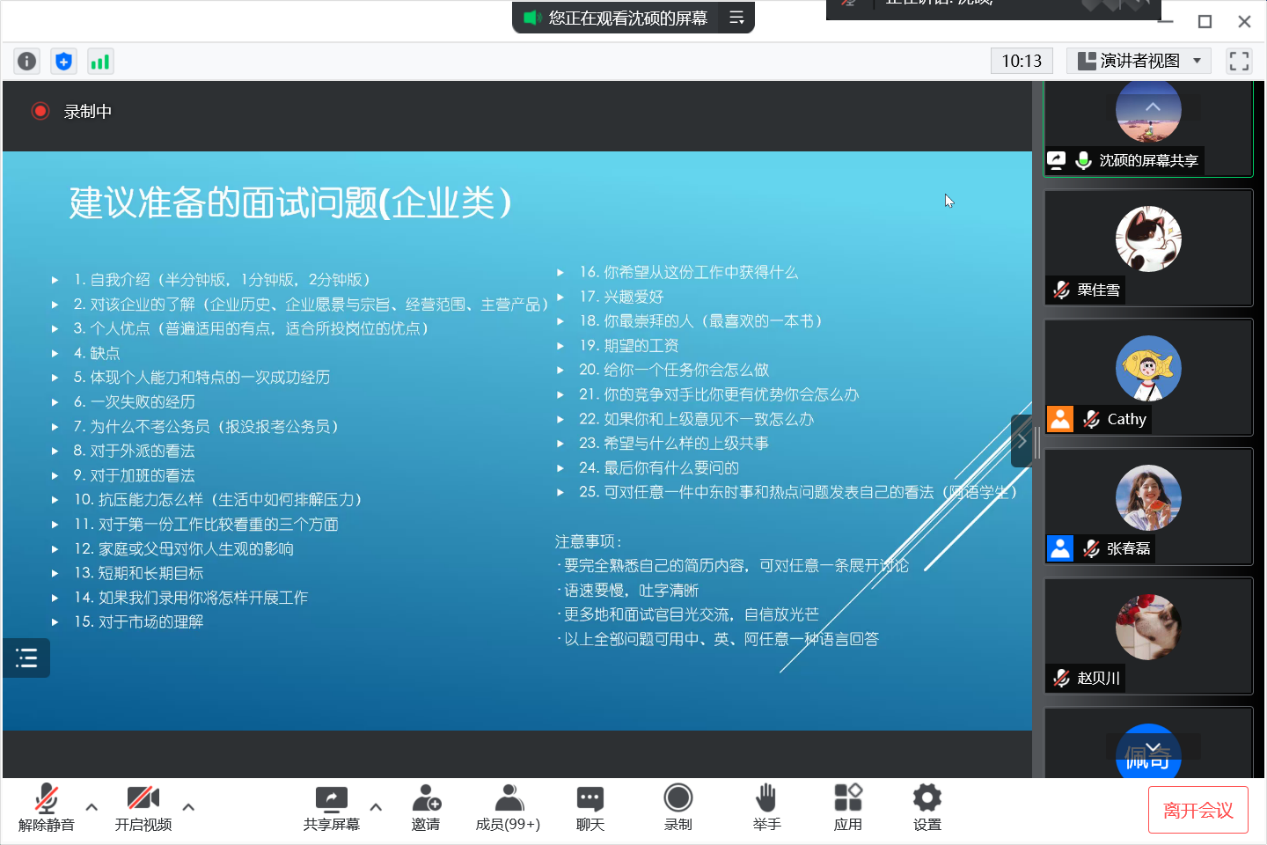Viewport: 1267px width, 845px height.
Task: Turn on video (开启视频)
Action: [143, 807]
